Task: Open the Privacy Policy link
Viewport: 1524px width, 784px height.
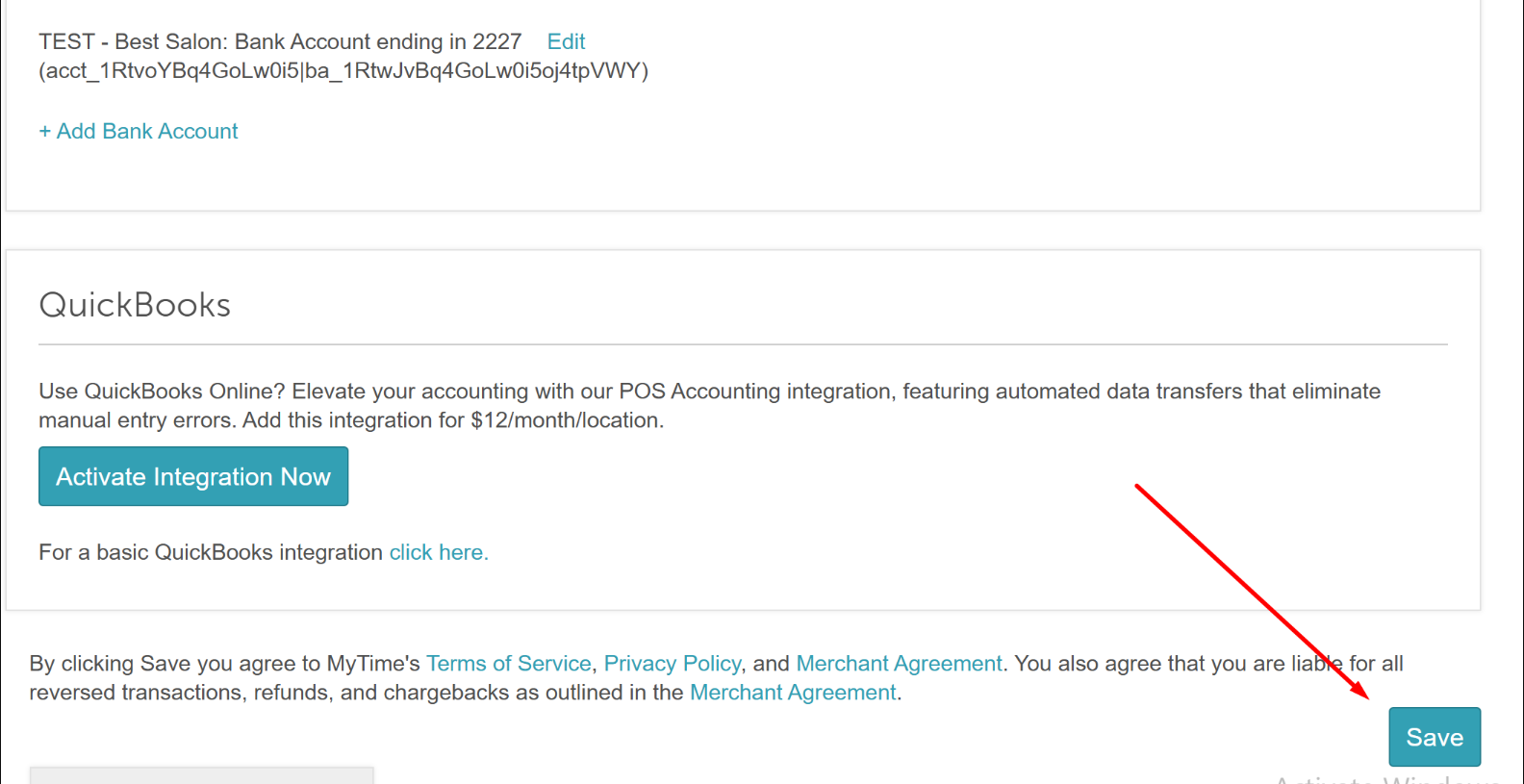Action: (673, 664)
